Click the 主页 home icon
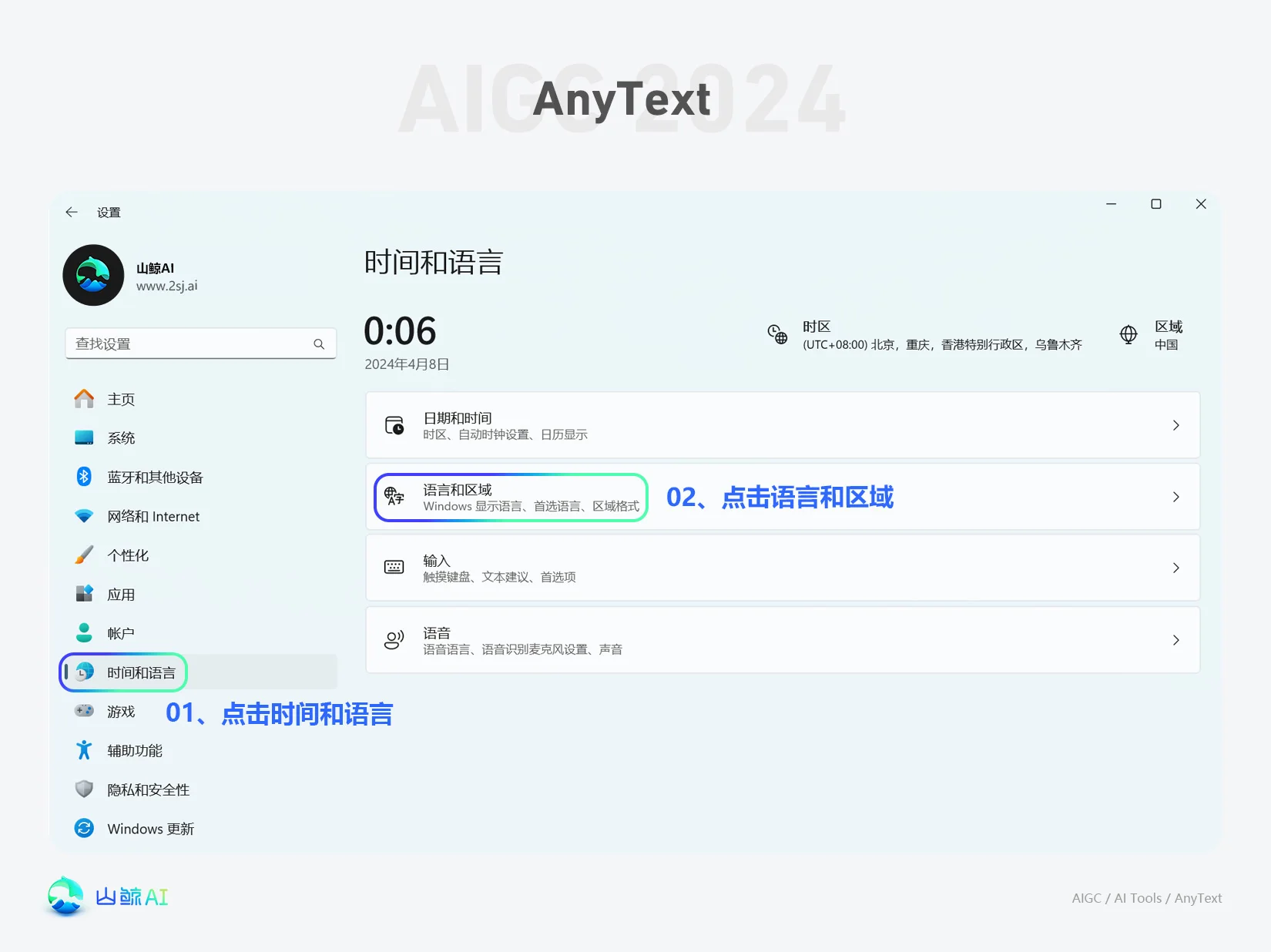 tap(84, 399)
